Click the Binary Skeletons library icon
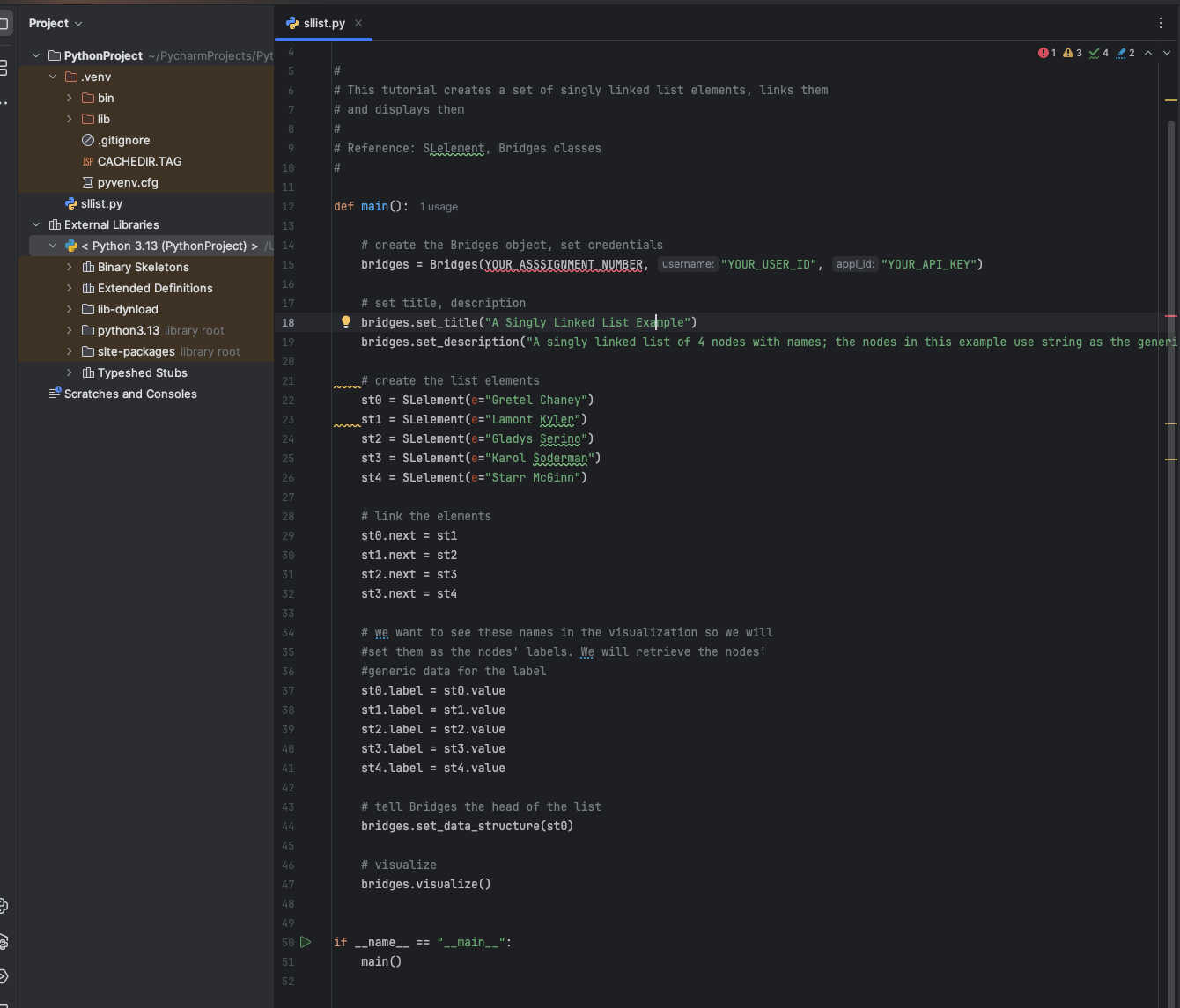 point(88,267)
